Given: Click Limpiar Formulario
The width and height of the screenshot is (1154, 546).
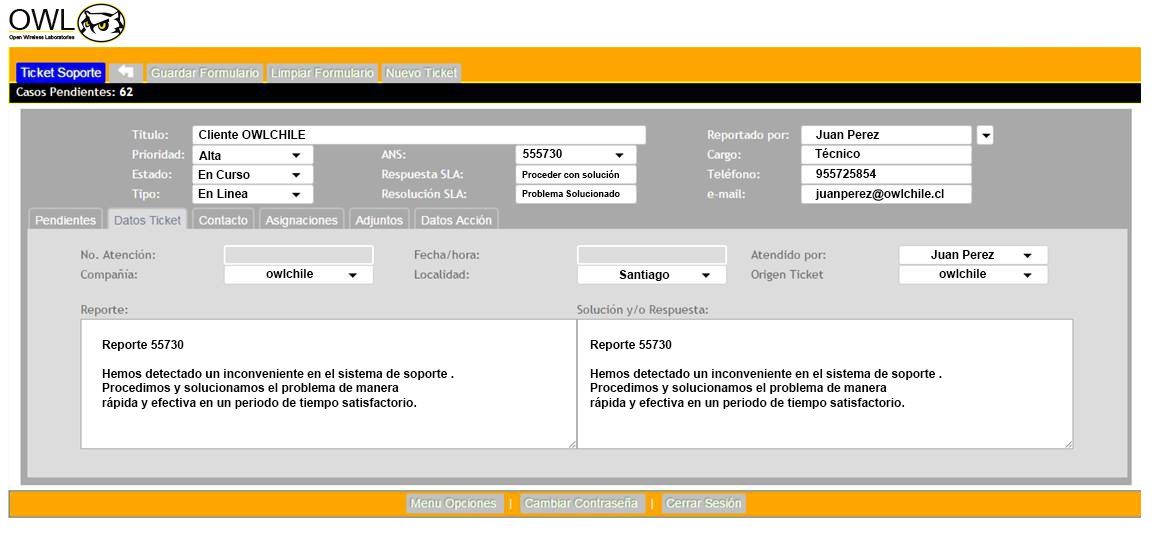Looking at the screenshot, I should coord(322,73).
